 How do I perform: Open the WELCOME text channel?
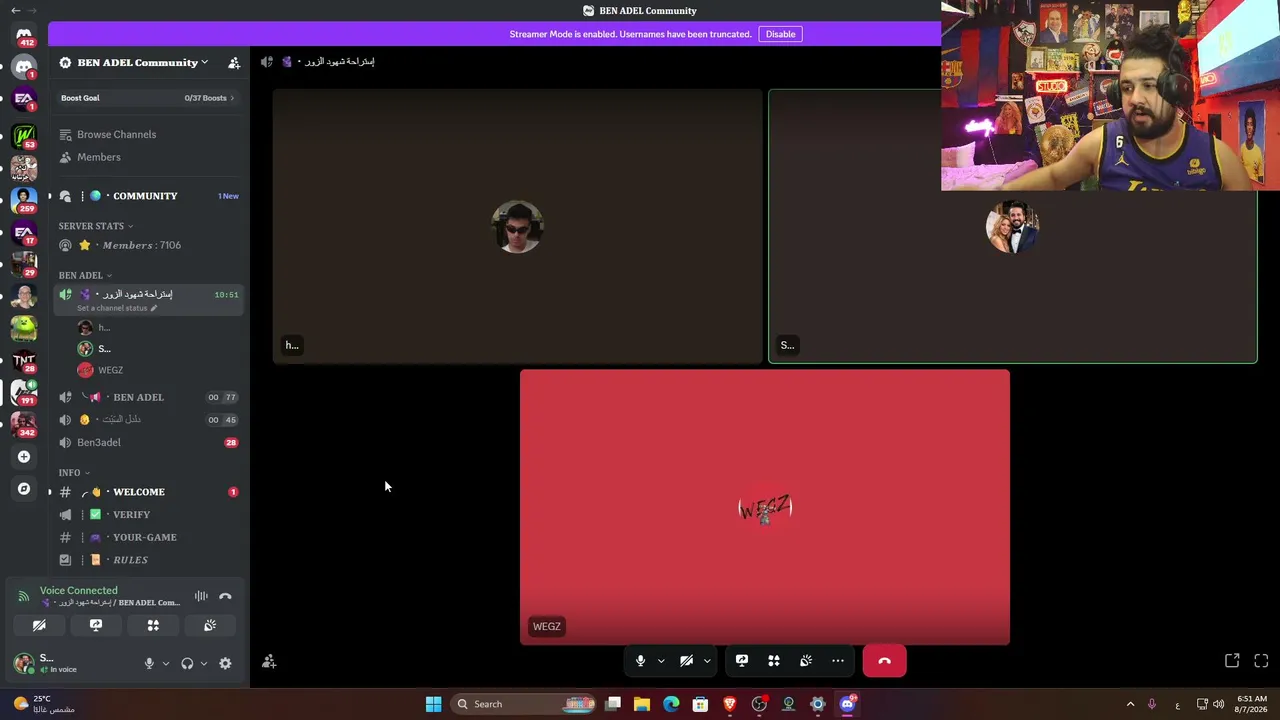[148, 492]
